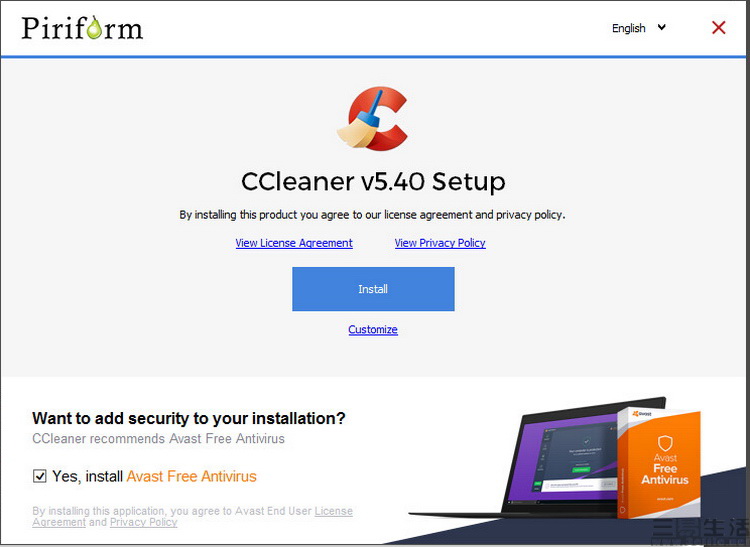
Task: Click the Avast logo atop the product box
Action: (642, 413)
